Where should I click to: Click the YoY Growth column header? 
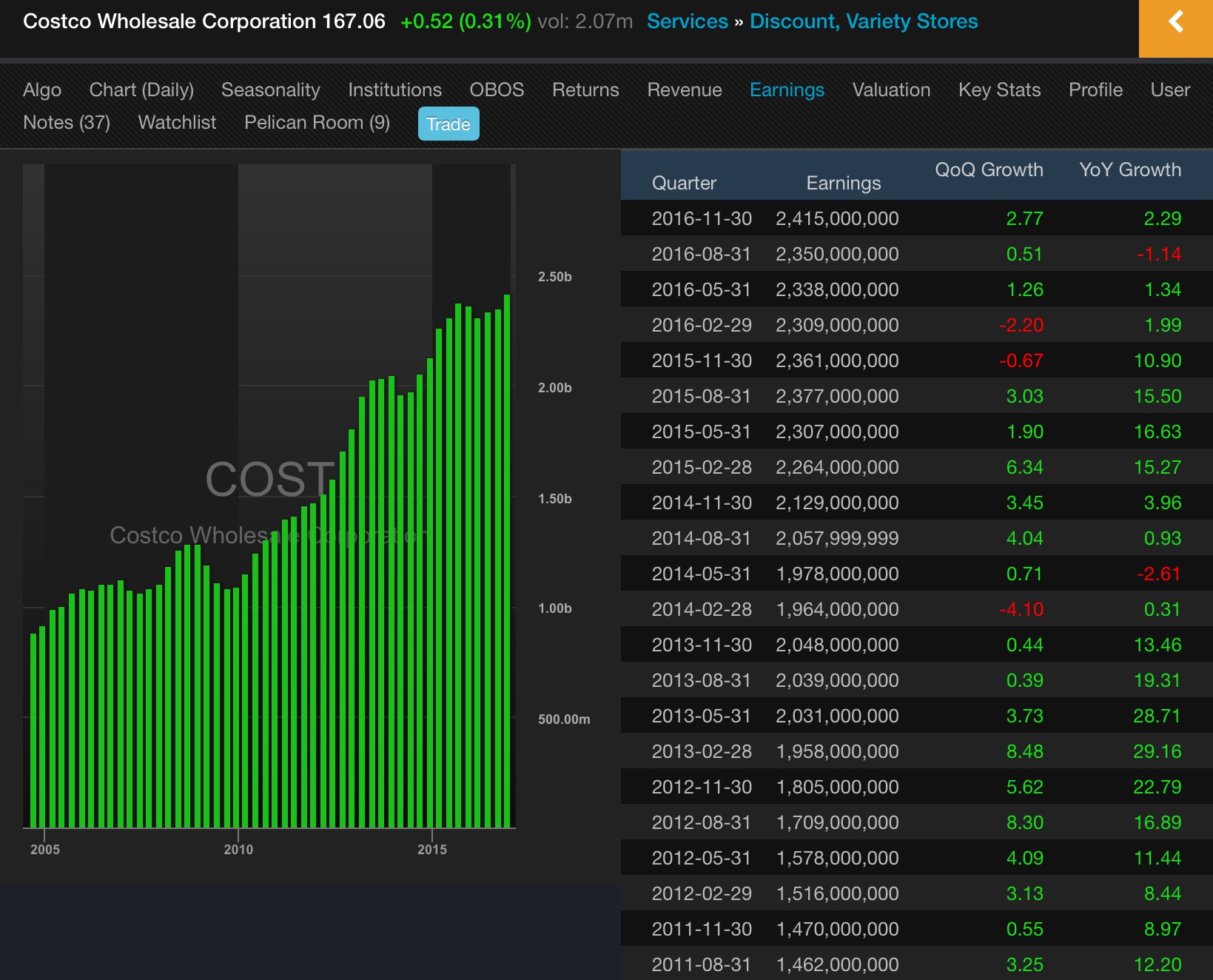(x=1130, y=170)
